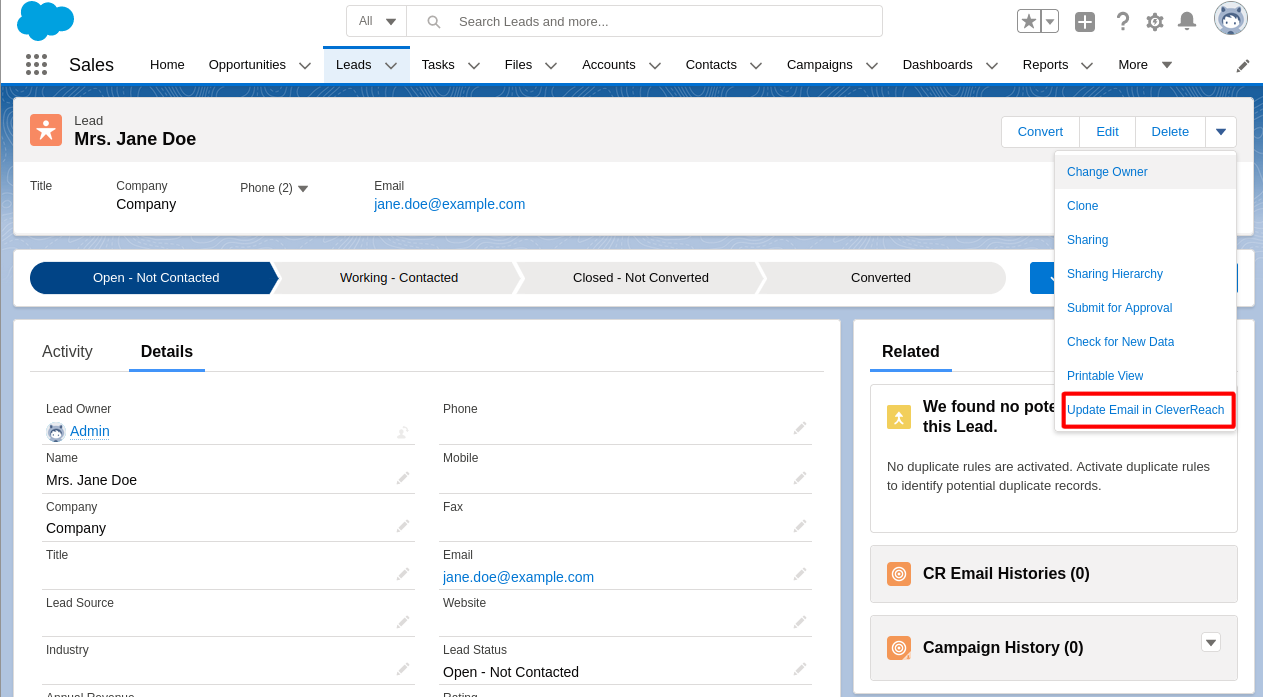This screenshot has width=1263, height=697.
Task: Click the Edit button
Action: pos(1107,132)
